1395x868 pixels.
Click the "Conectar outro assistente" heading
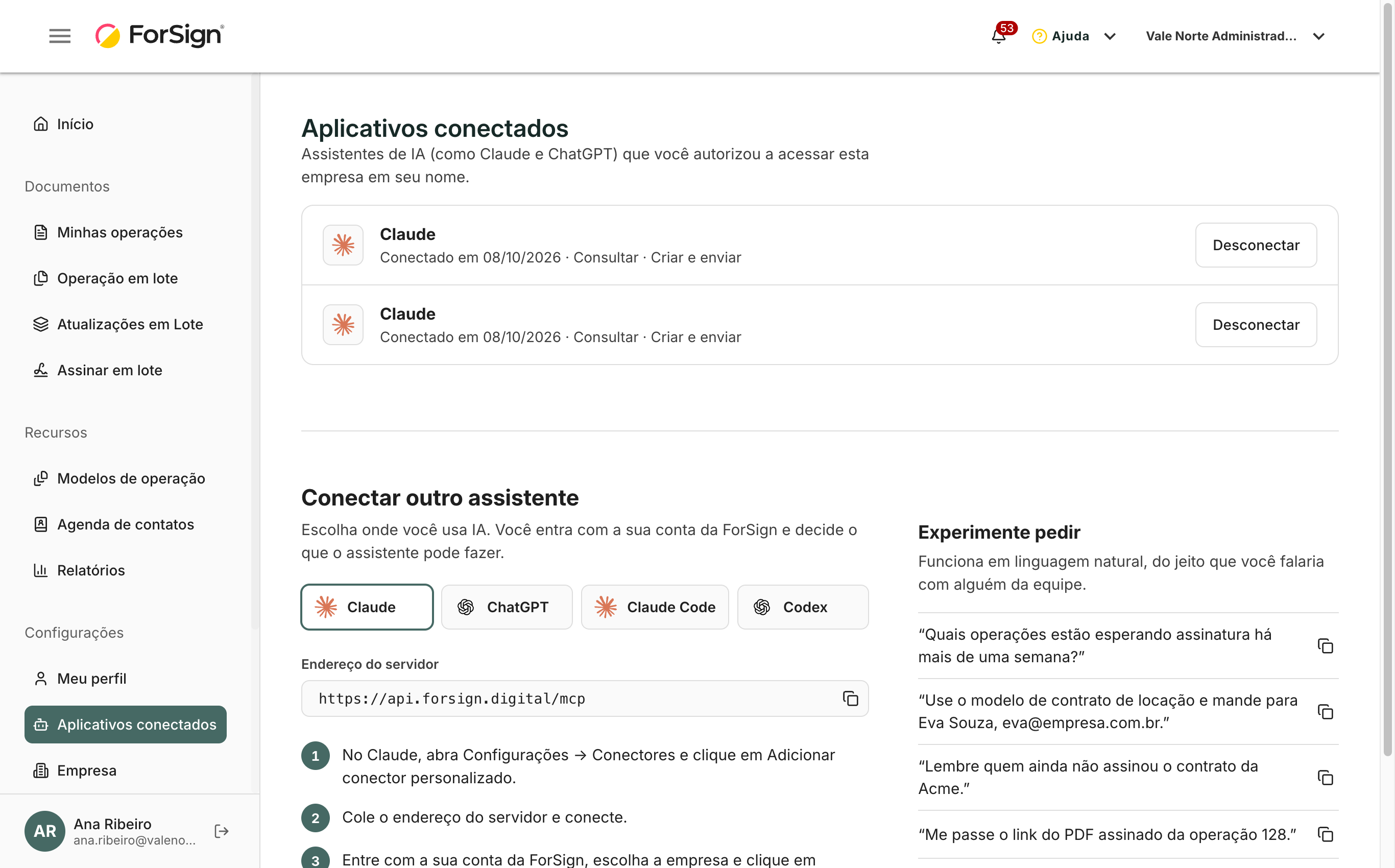click(x=440, y=498)
